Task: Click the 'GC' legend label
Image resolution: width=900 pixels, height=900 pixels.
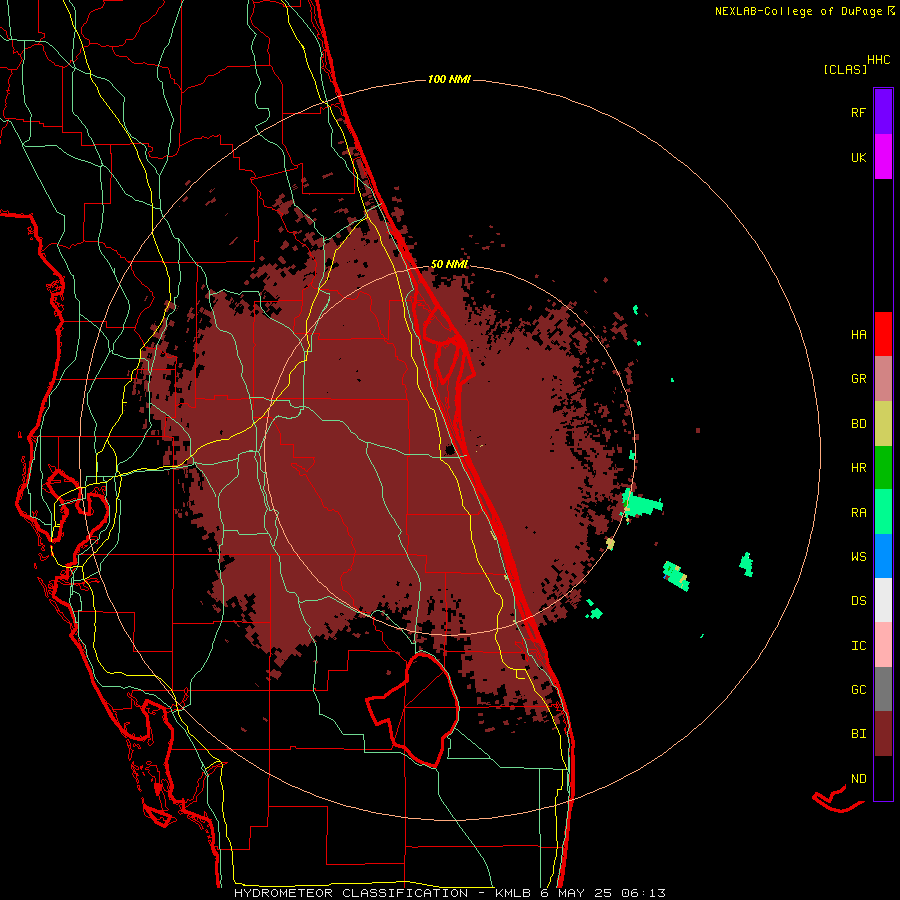Action: point(858,690)
